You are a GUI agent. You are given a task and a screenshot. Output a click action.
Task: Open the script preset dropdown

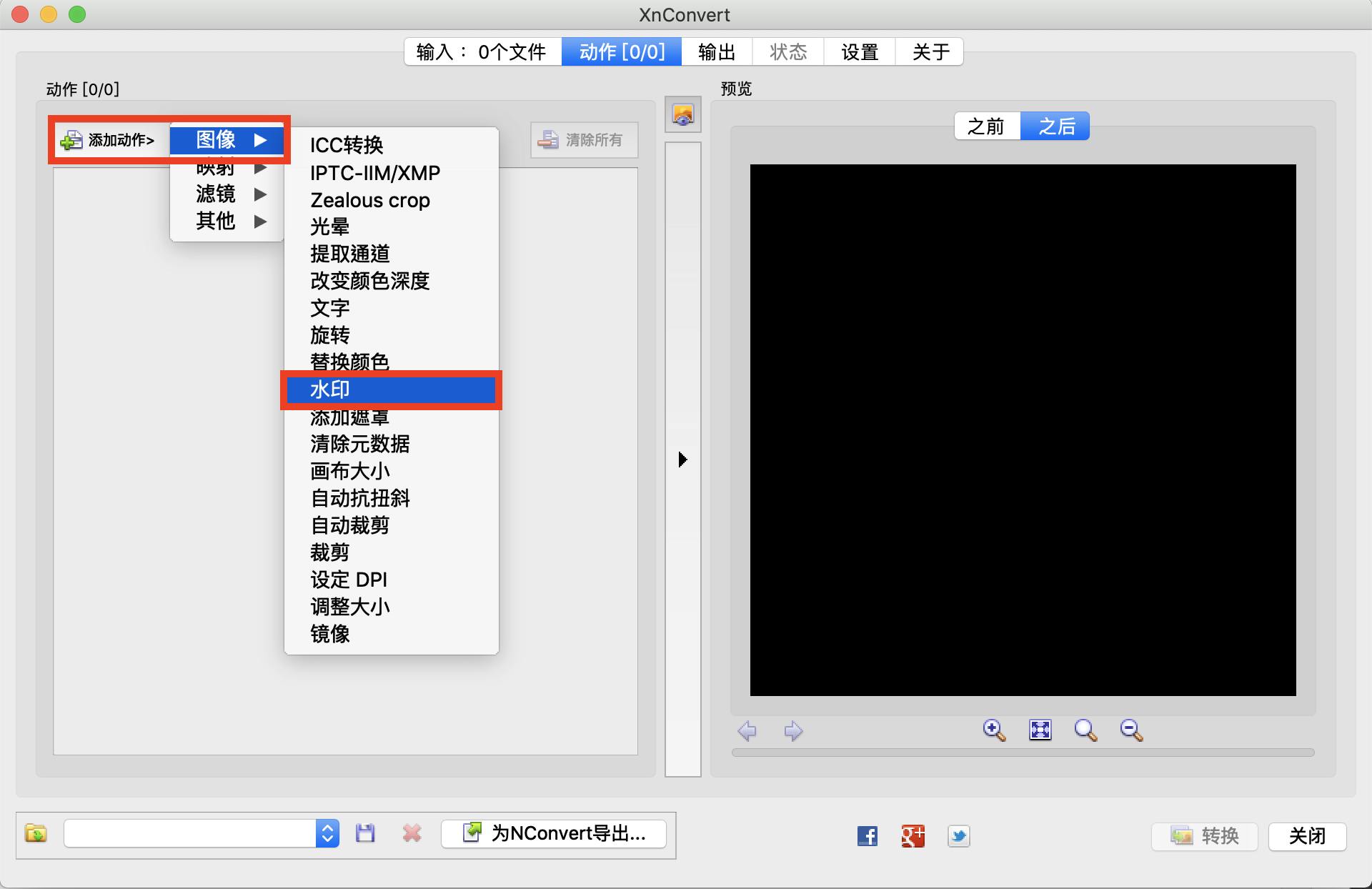tap(327, 833)
